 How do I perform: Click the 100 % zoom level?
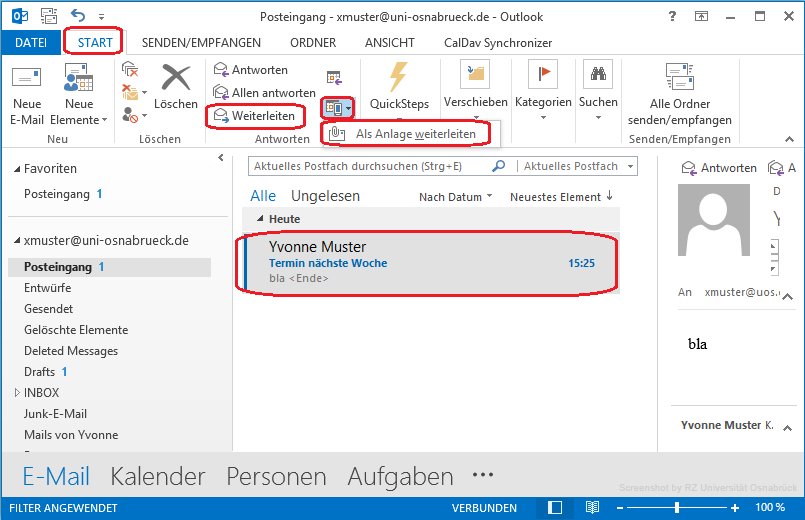770,507
